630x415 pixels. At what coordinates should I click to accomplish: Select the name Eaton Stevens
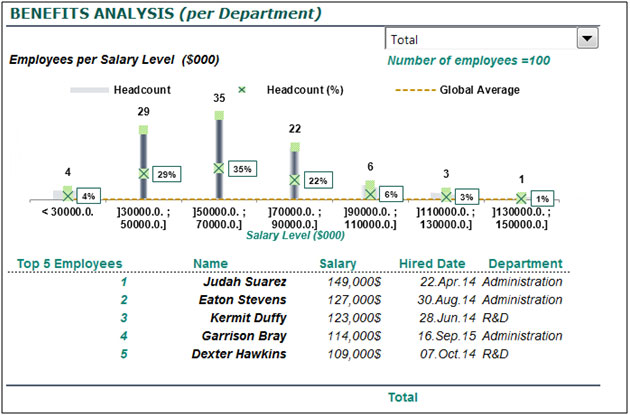tap(243, 300)
